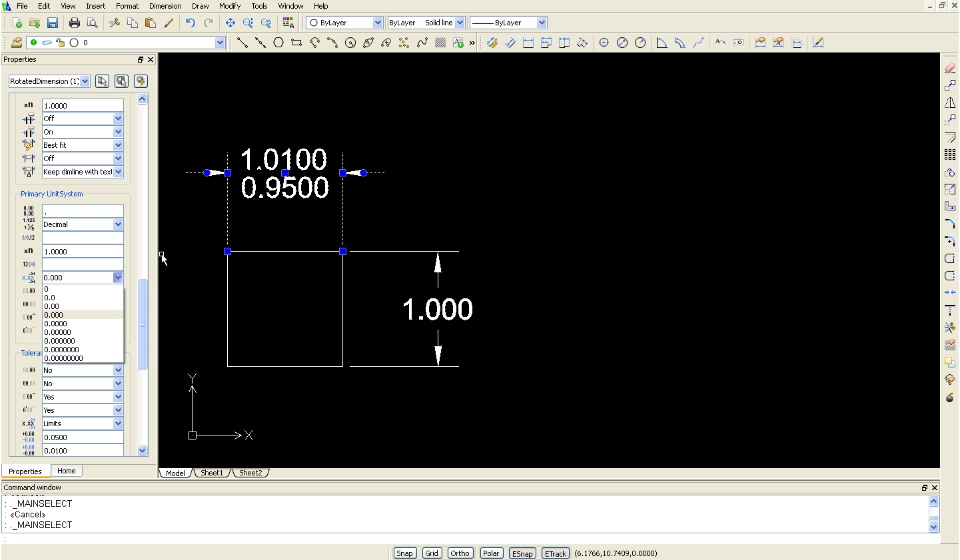Open the Modify menu
Image resolution: width=960 pixels, height=560 pixels.
click(230, 6)
